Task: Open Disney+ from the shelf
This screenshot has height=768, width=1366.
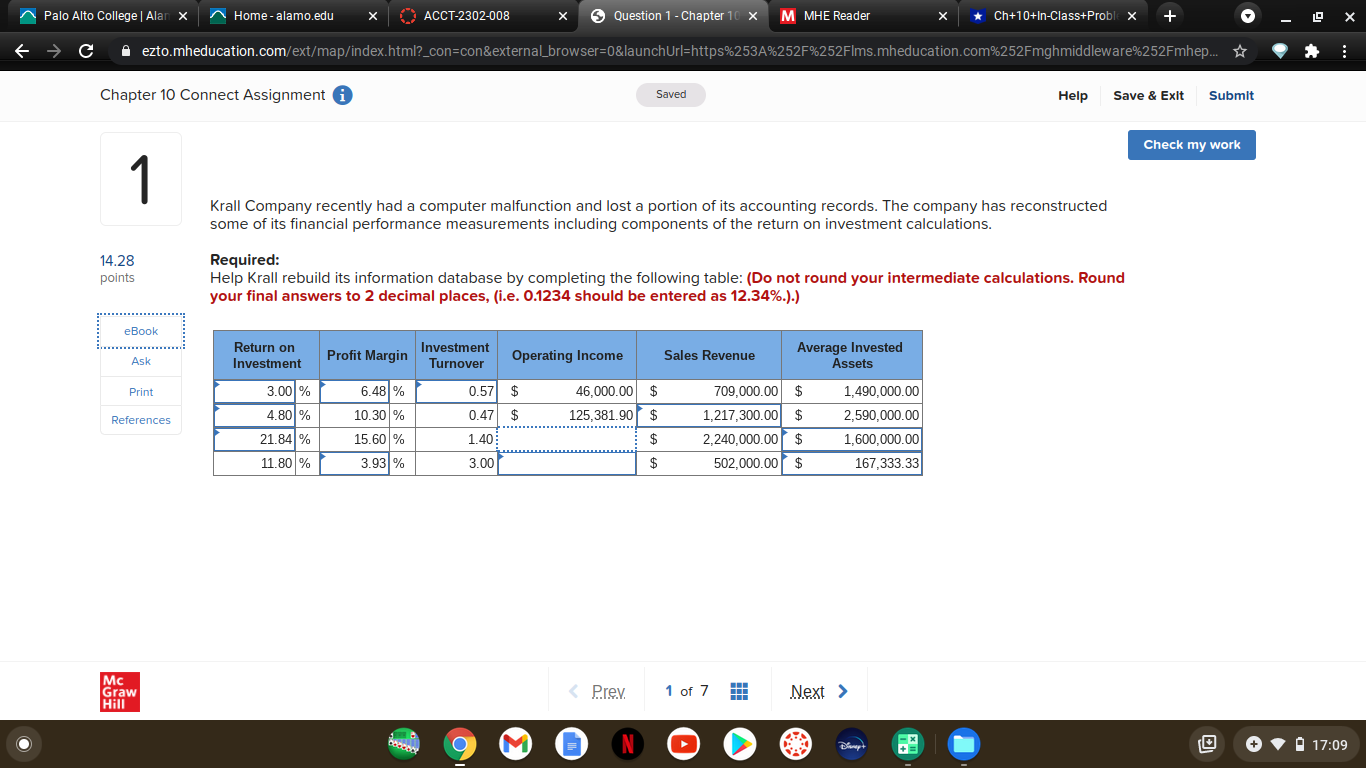Action: (x=851, y=744)
